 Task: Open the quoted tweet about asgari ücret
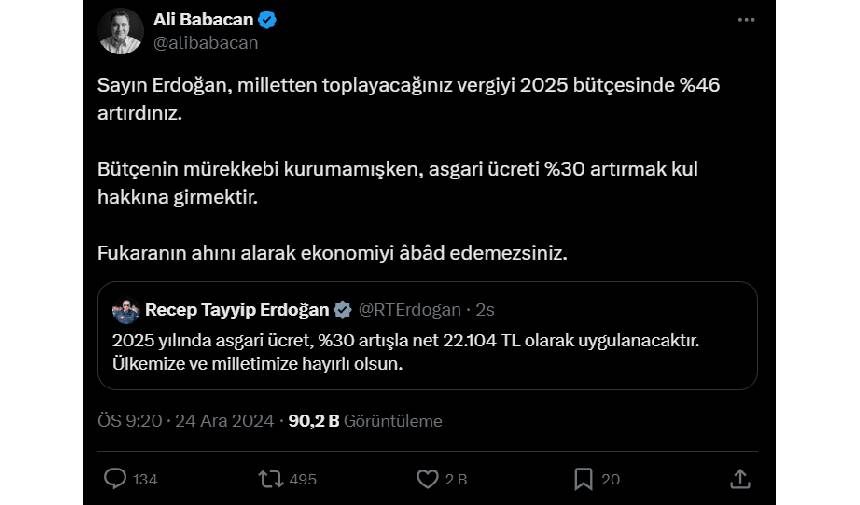[x=427, y=350]
